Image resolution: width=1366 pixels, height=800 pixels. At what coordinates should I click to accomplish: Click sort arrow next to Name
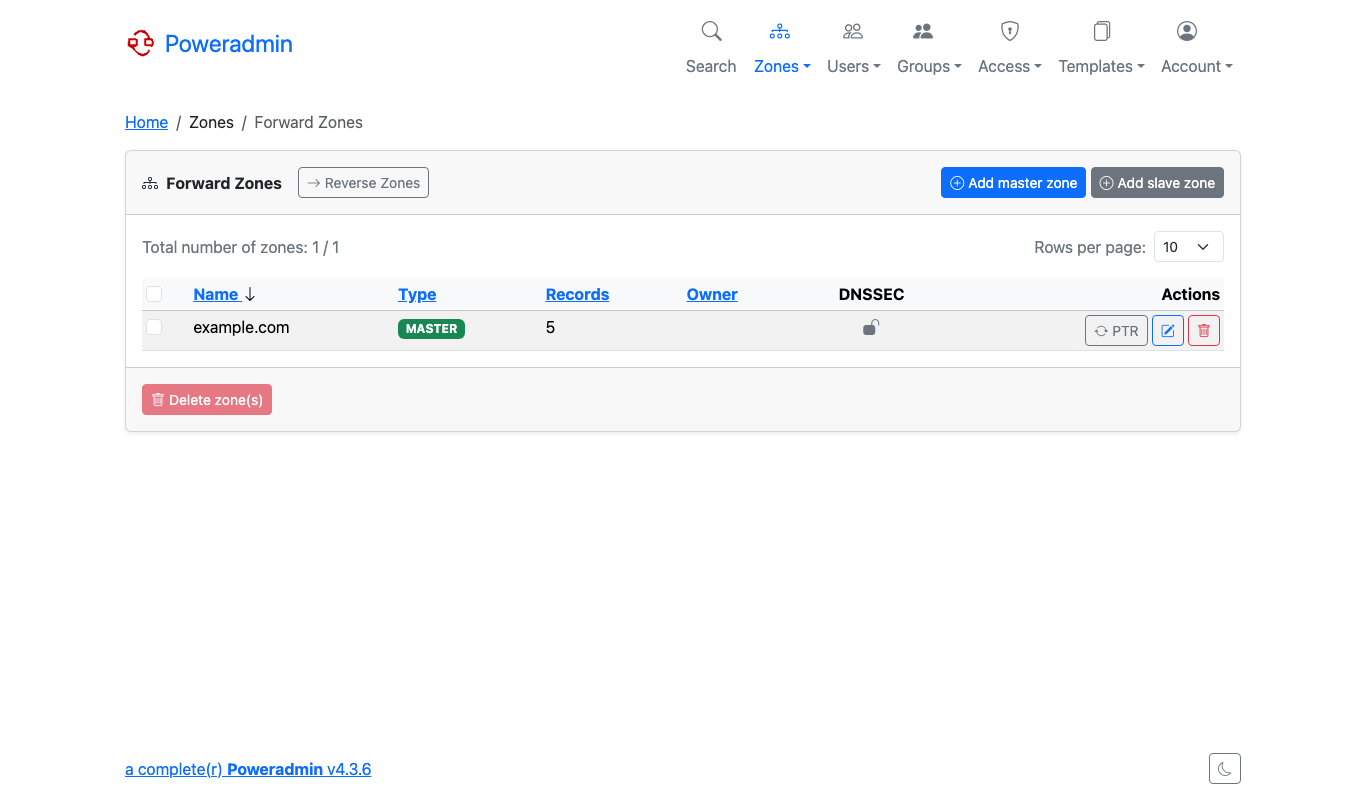[x=250, y=294]
